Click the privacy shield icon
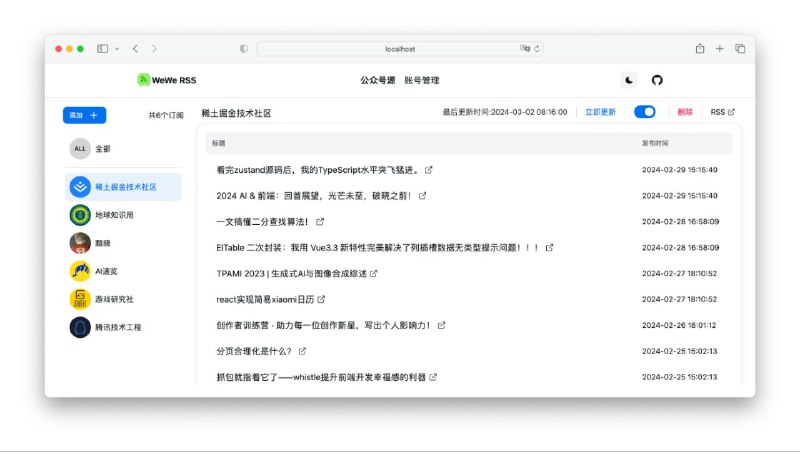The height and width of the screenshot is (452, 800). [244, 48]
